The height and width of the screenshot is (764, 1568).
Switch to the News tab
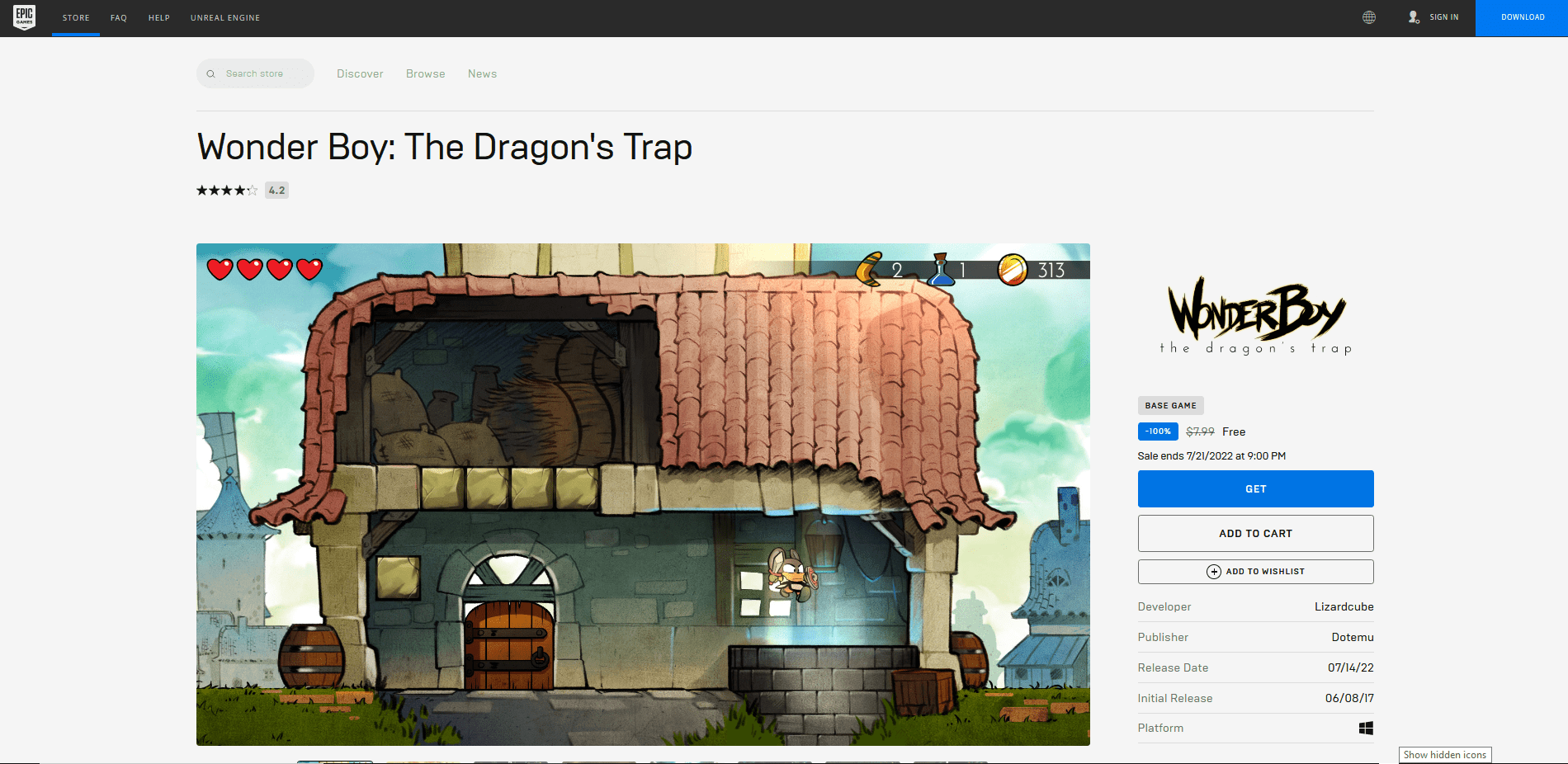click(483, 74)
